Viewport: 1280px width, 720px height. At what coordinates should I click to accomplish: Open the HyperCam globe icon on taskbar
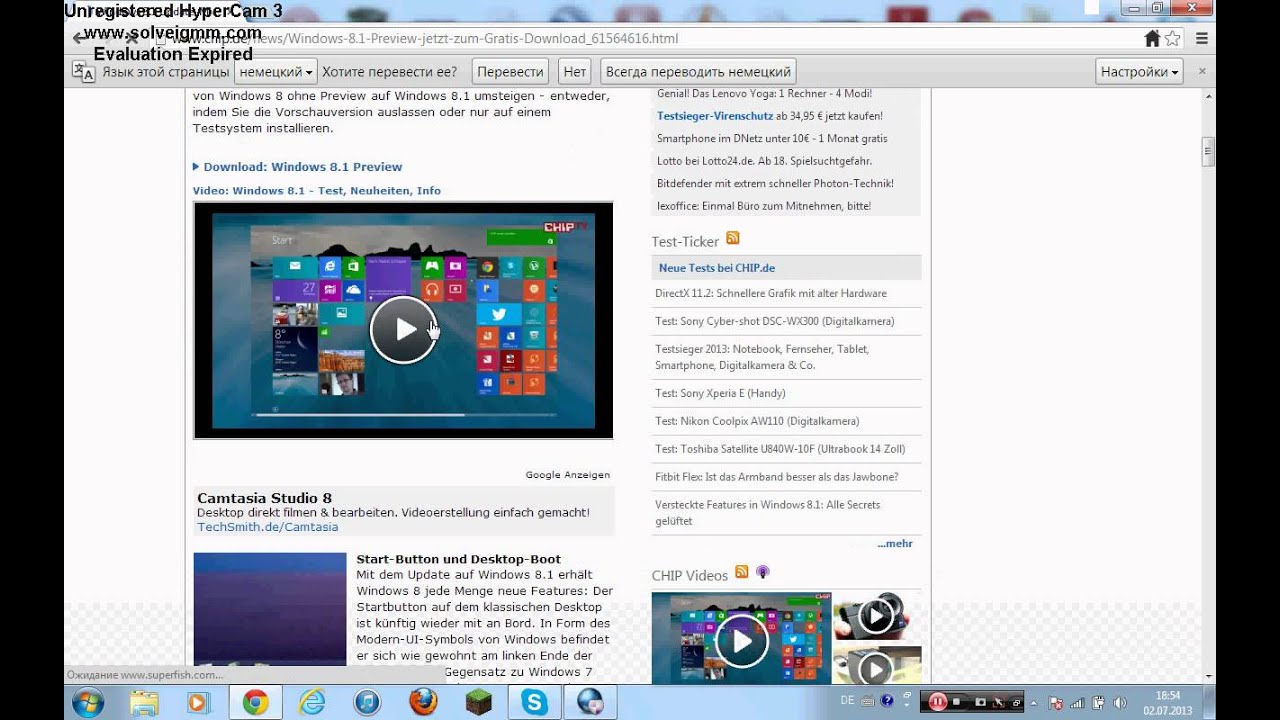click(x=590, y=703)
